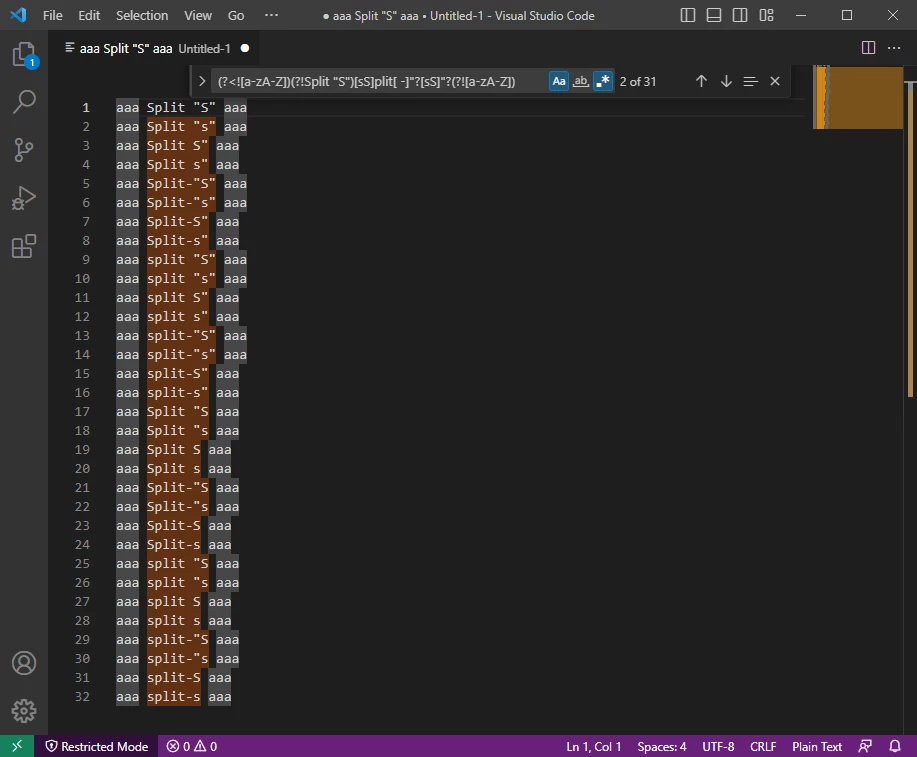Open the Selection menu
Viewport: 917px width, 757px height.
pos(142,15)
